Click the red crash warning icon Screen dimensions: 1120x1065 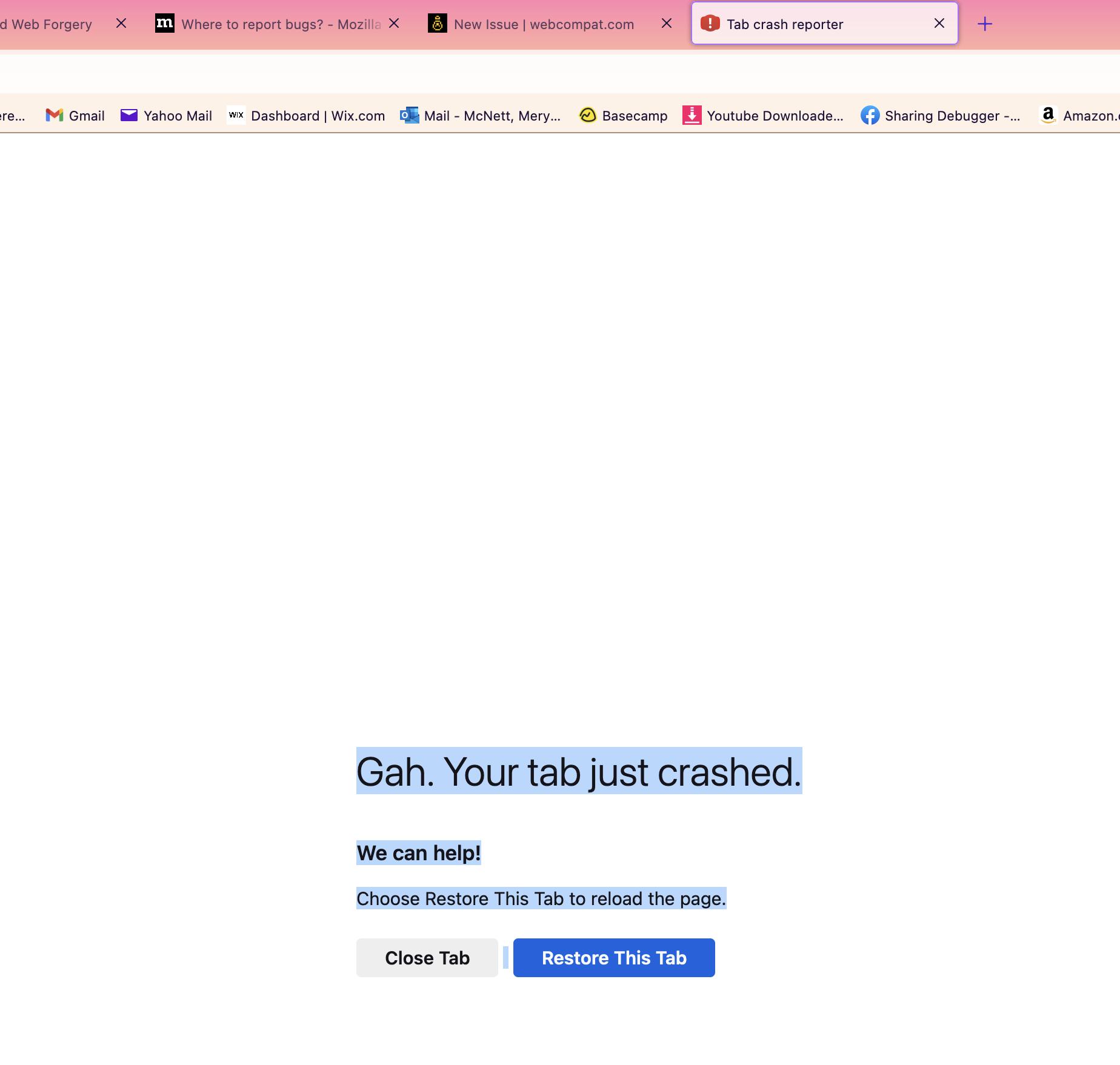708,24
